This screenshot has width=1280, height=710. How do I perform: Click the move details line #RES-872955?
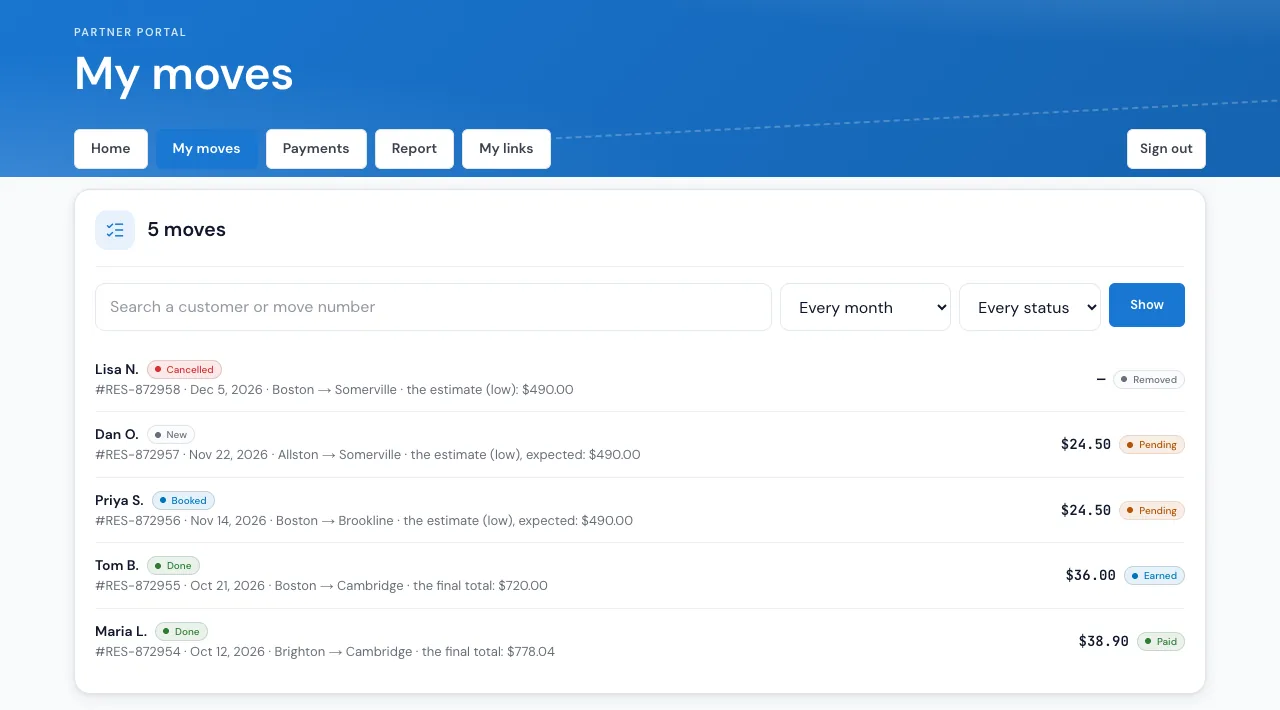[321, 585]
